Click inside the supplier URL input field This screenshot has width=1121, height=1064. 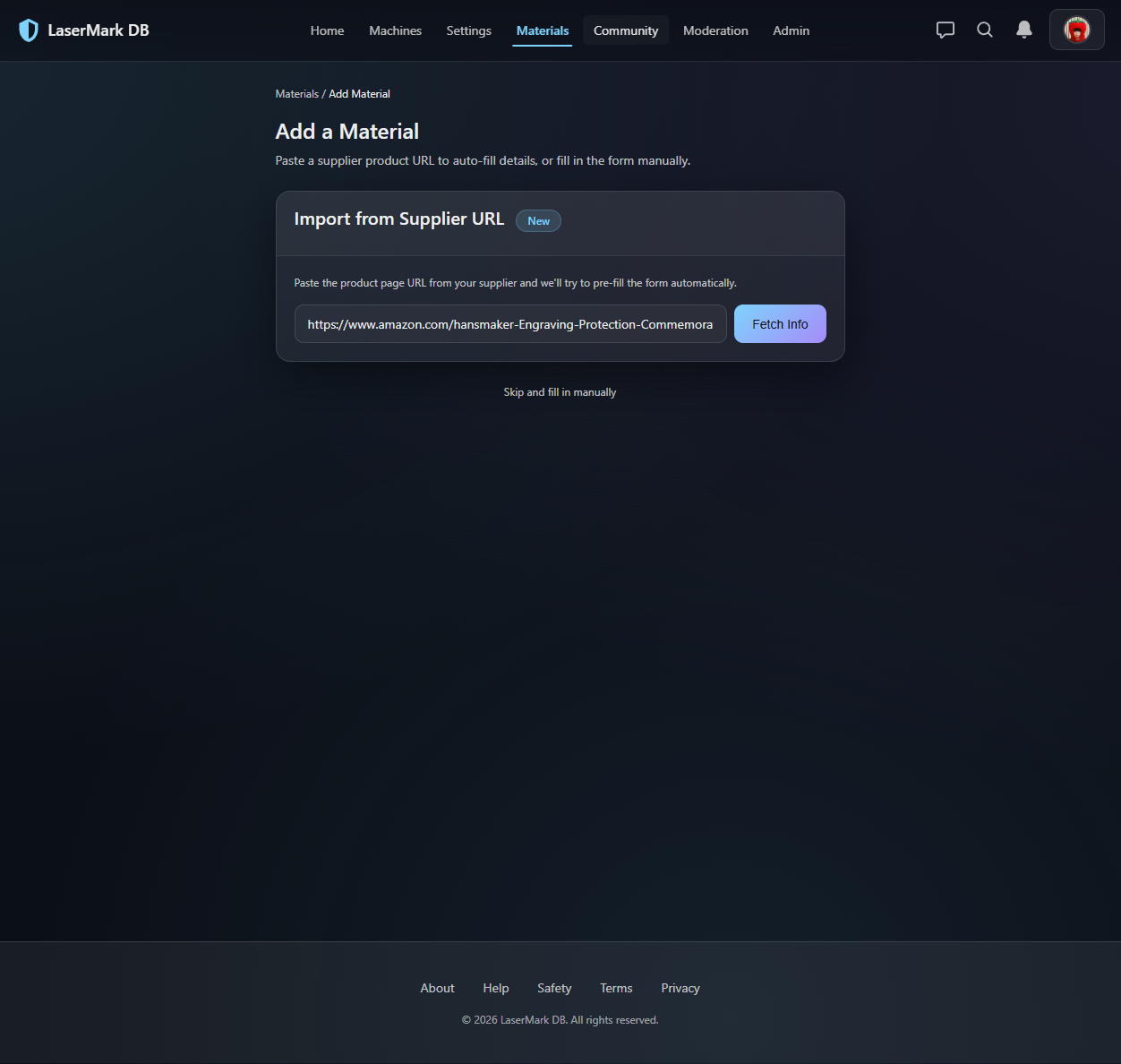(510, 323)
